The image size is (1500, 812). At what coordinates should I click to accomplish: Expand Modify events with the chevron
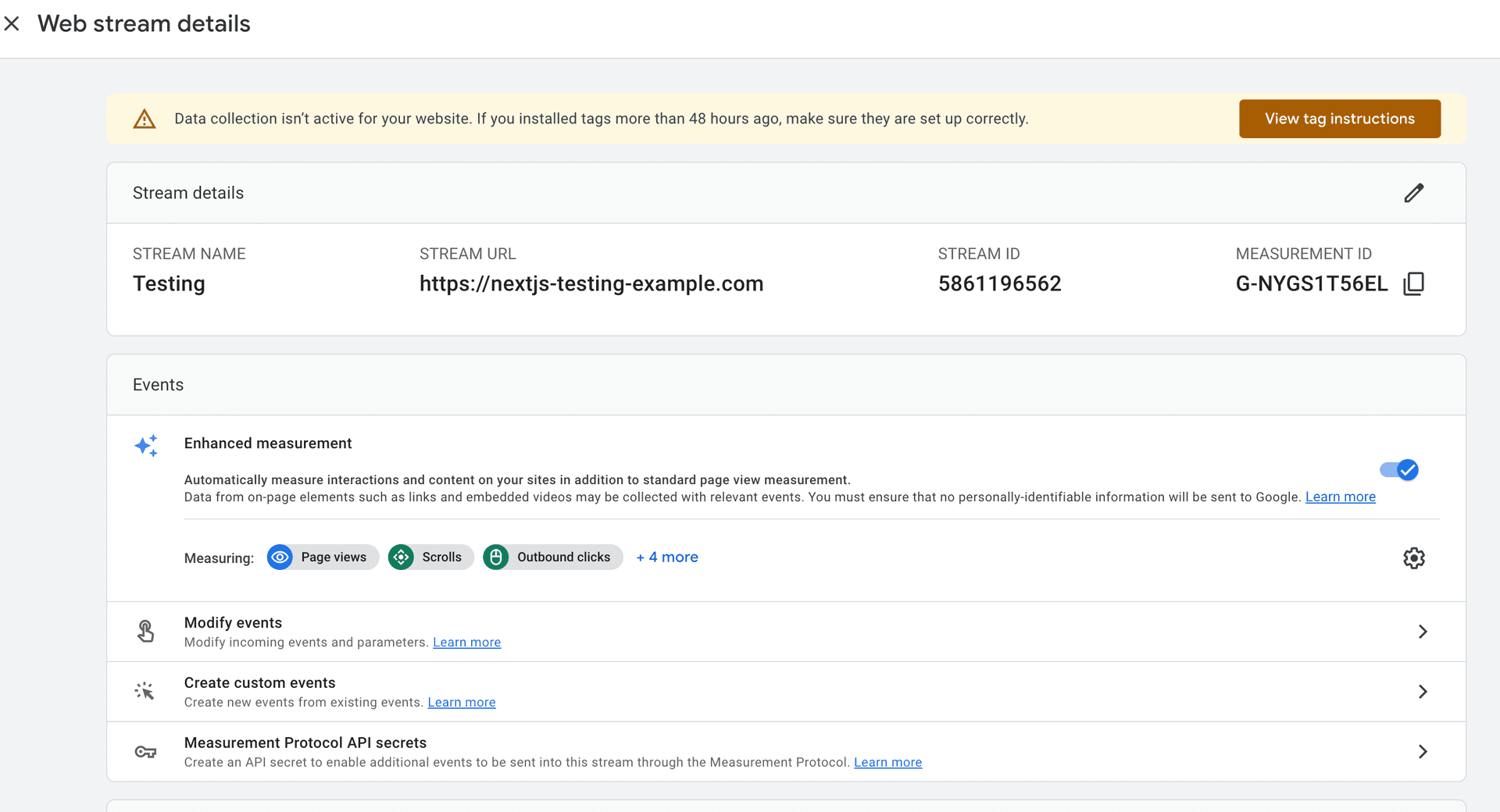tap(1422, 632)
